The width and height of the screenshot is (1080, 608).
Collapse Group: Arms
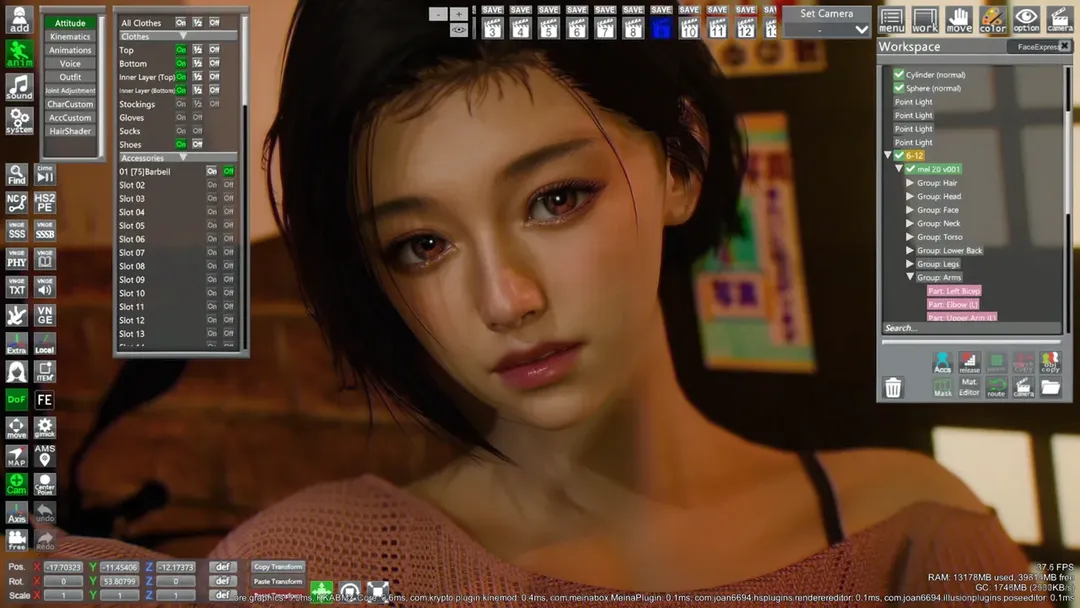point(910,277)
